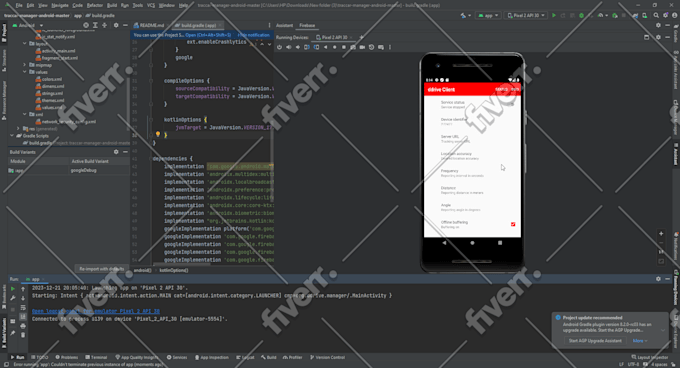The image size is (680, 368).
Task: Open Android project view dropdown
Action: tap(29, 26)
